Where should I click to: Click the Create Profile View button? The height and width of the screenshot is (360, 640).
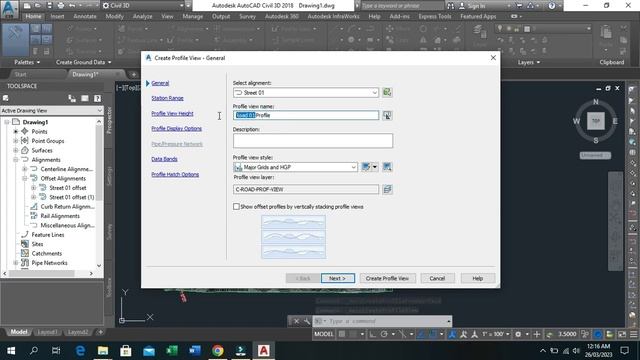tap(387, 278)
